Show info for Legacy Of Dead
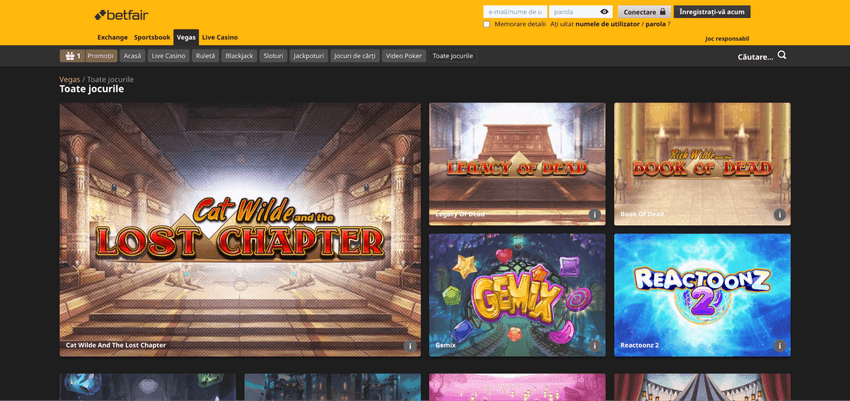850x401 pixels. [x=595, y=215]
